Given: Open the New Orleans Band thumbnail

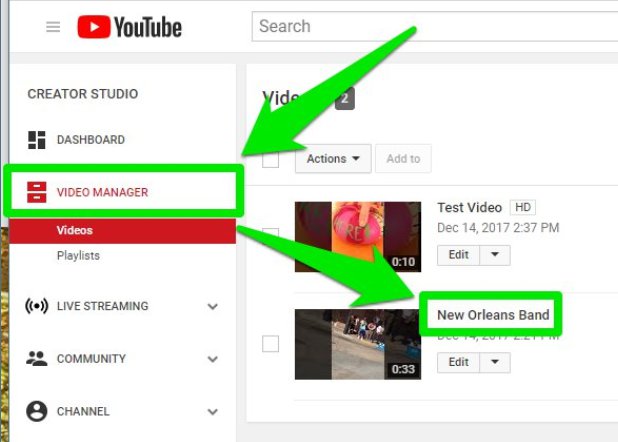Looking at the screenshot, I should tap(358, 344).
